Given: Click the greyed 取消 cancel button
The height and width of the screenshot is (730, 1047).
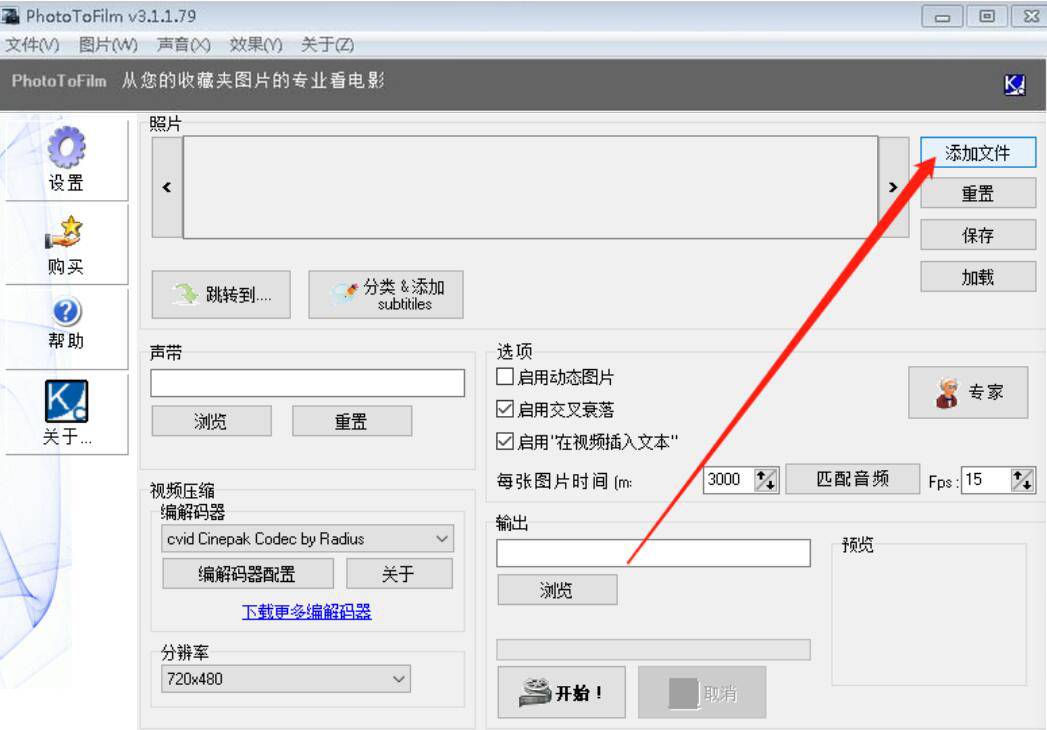Looking at the screenshot, I should point(702,693).
